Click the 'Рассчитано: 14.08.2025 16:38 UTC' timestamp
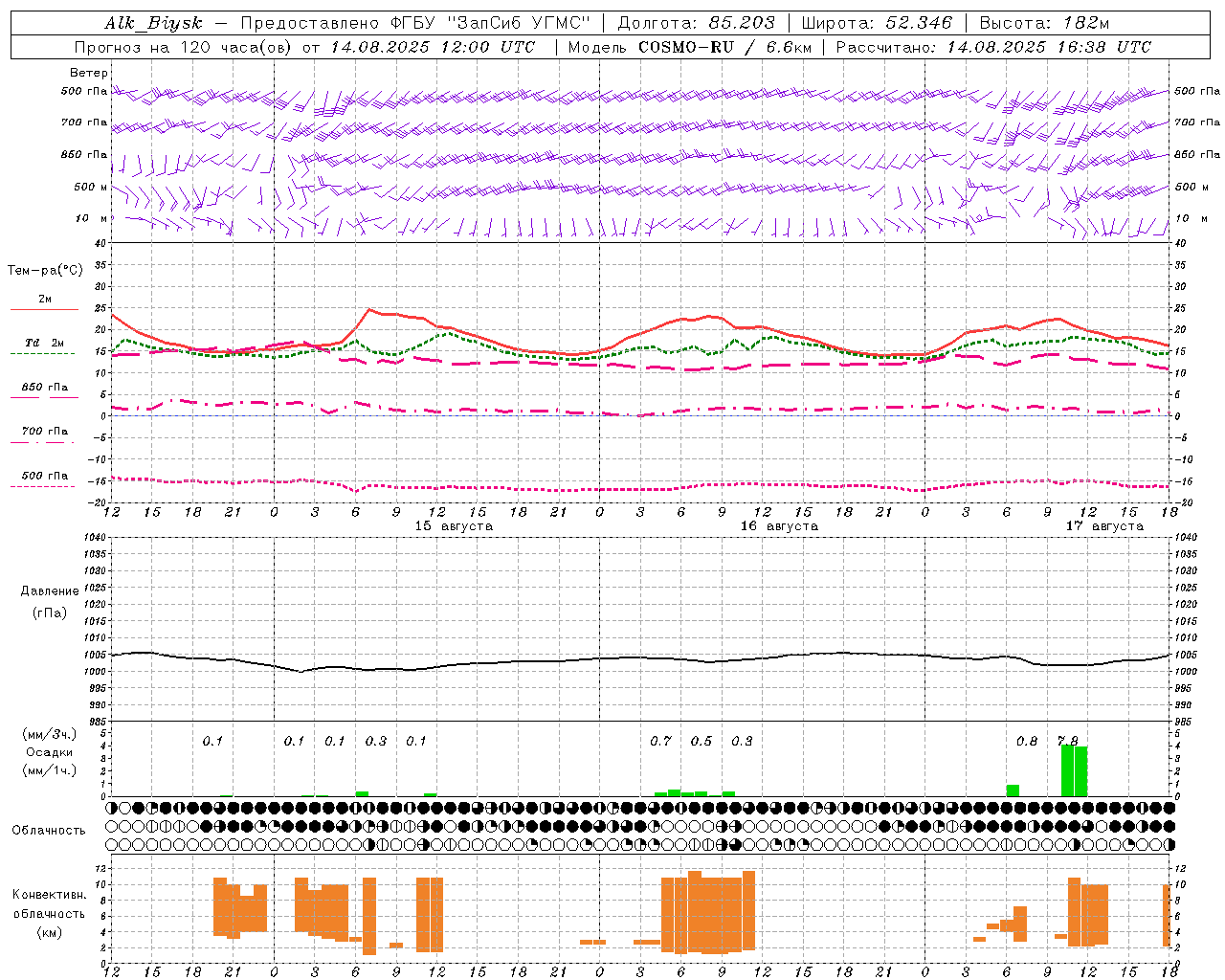This screenshot has width=1225, height=980. click(x=993, y=47)
